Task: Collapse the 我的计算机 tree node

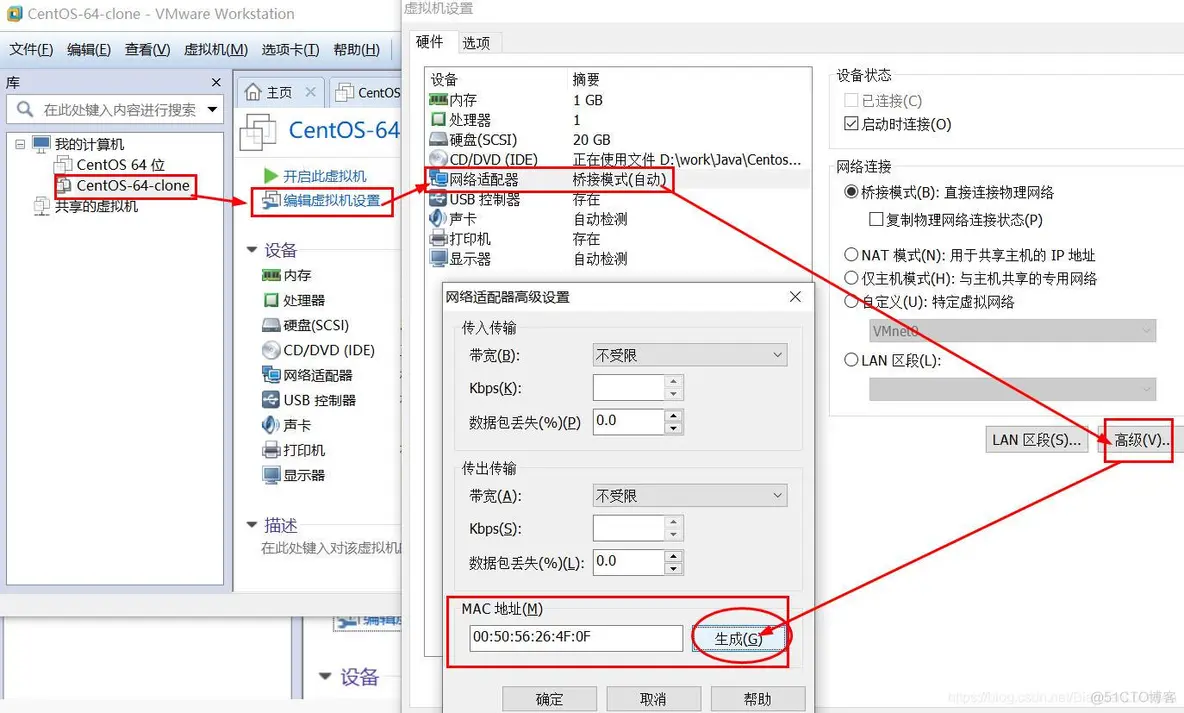Action: click(x=20, y=144)
